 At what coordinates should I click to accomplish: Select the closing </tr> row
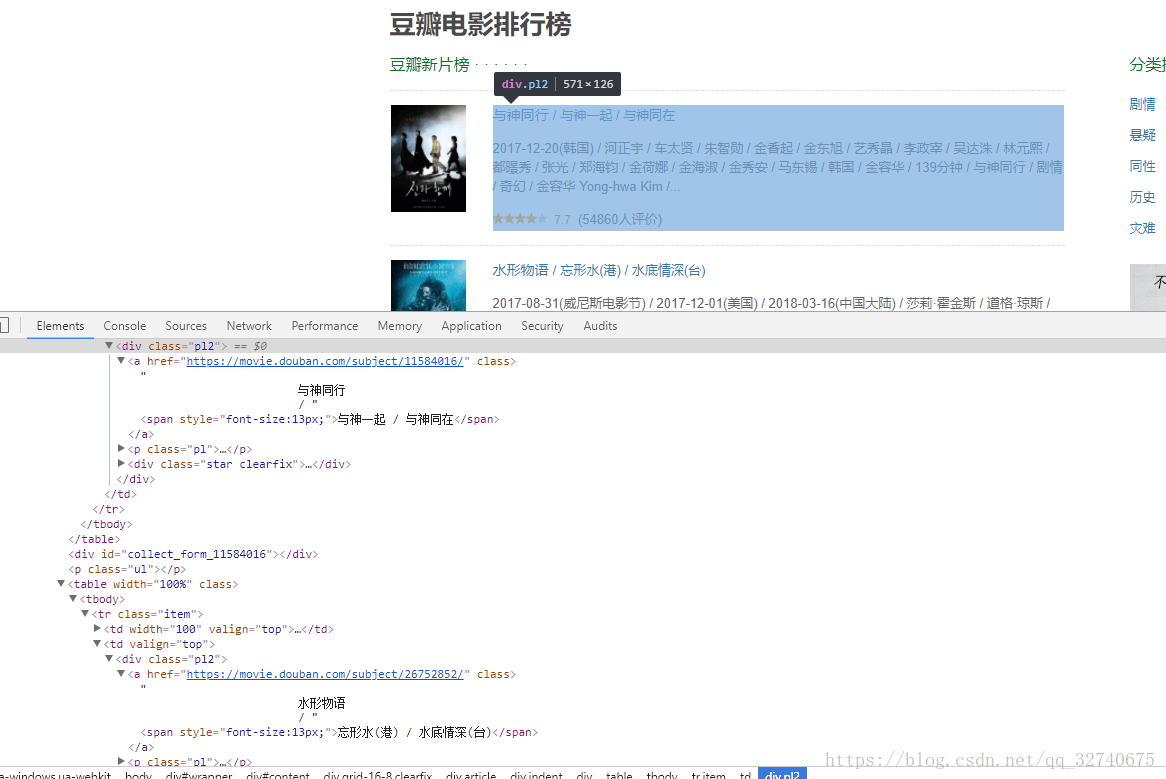(109, 509)
